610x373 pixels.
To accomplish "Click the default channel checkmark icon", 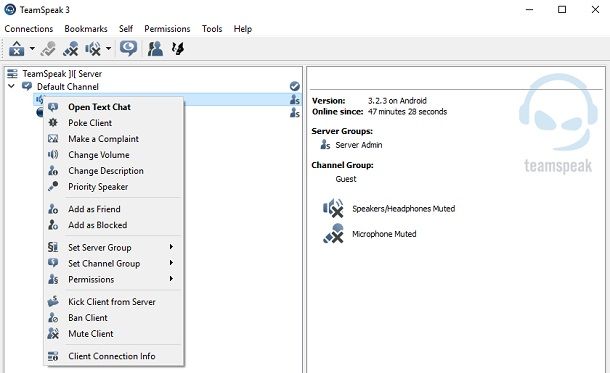I will tap(295, 86).
